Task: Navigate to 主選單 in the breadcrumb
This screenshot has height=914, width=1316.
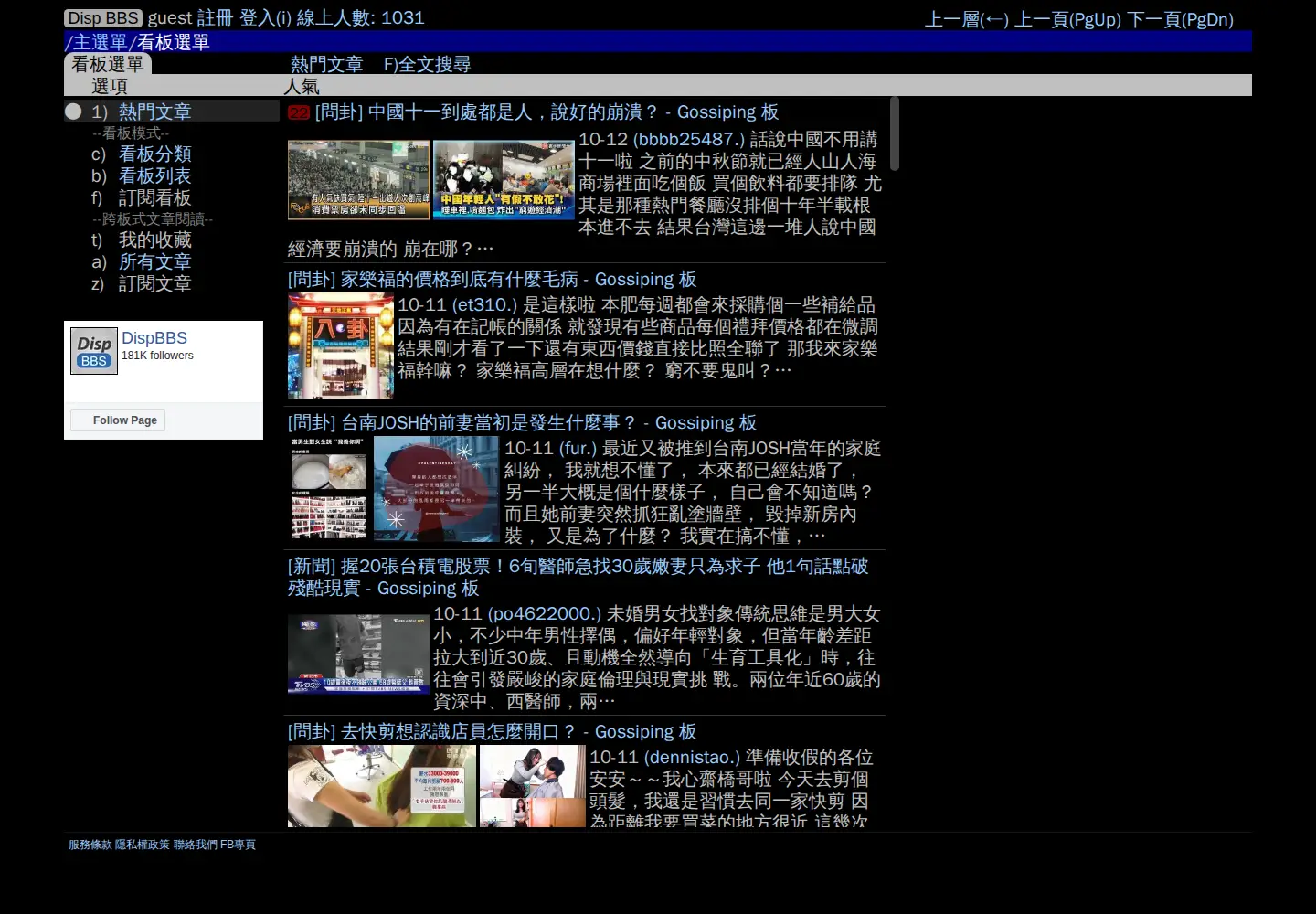Action: [100, 42]
